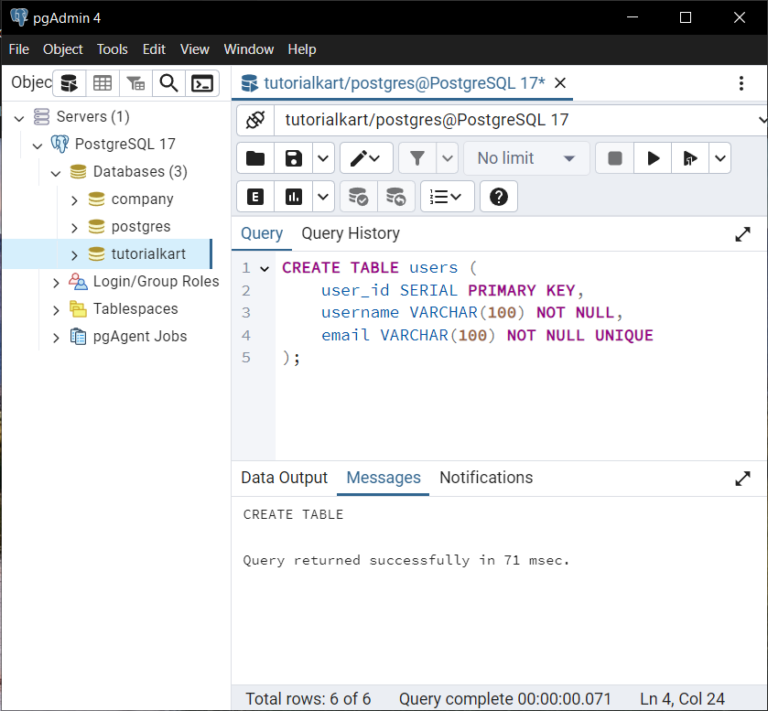Screen dimensions: 768x711
Task: Expand the tutorialkart database node
Action: pos(74,255)
